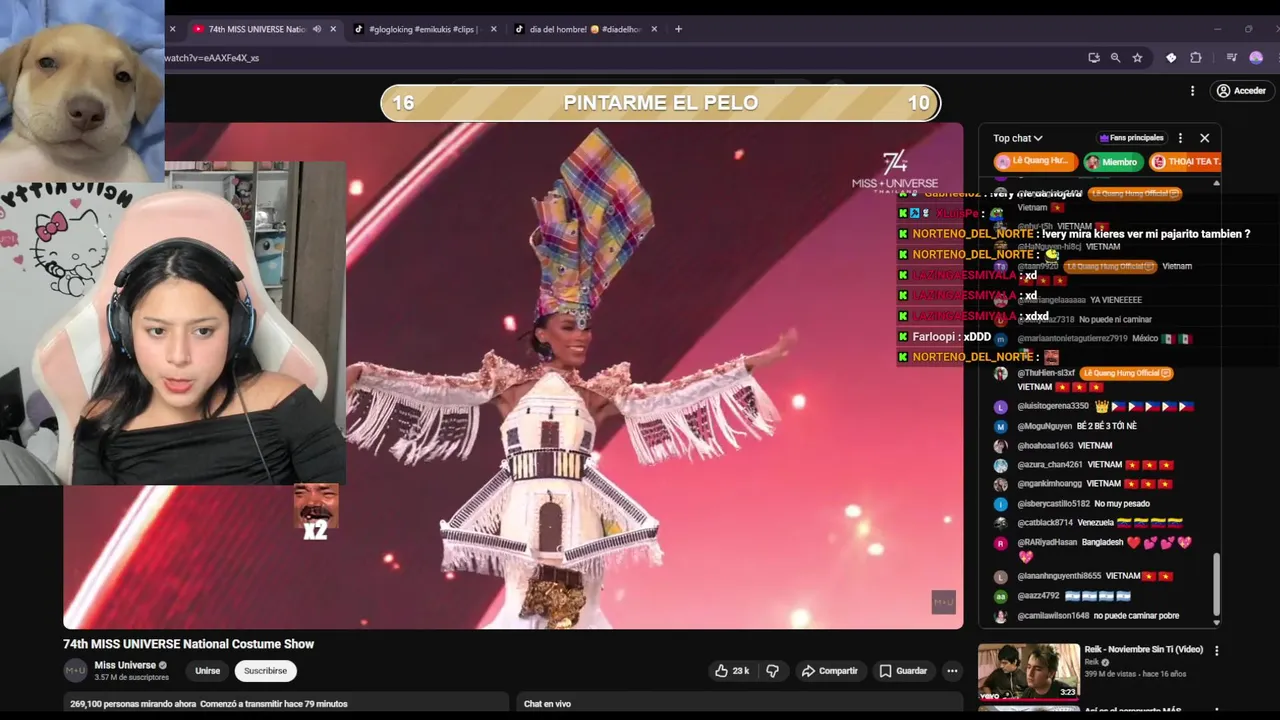This screenshot has width=1280, height=720.
Task: Mute the Miss Universe tab audio icon
Action: (317, 29)
